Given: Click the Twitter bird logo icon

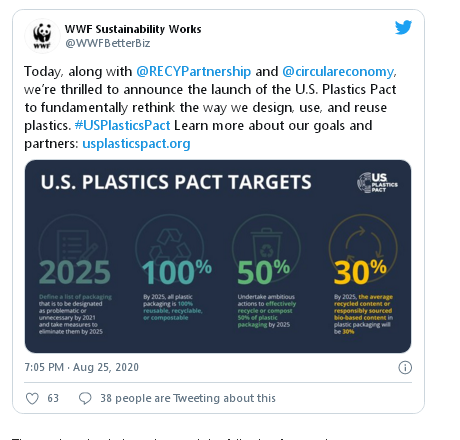Looking at the screenshot, I should pyautogui.click(x=403, y=27).
